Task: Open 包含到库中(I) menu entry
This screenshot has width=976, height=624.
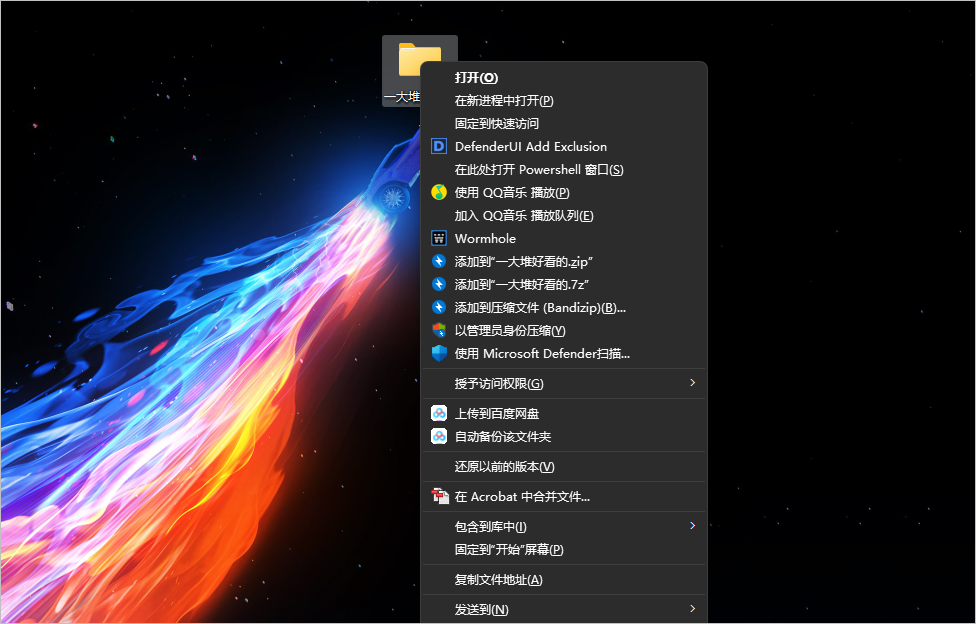Action: tap(564, 527)
